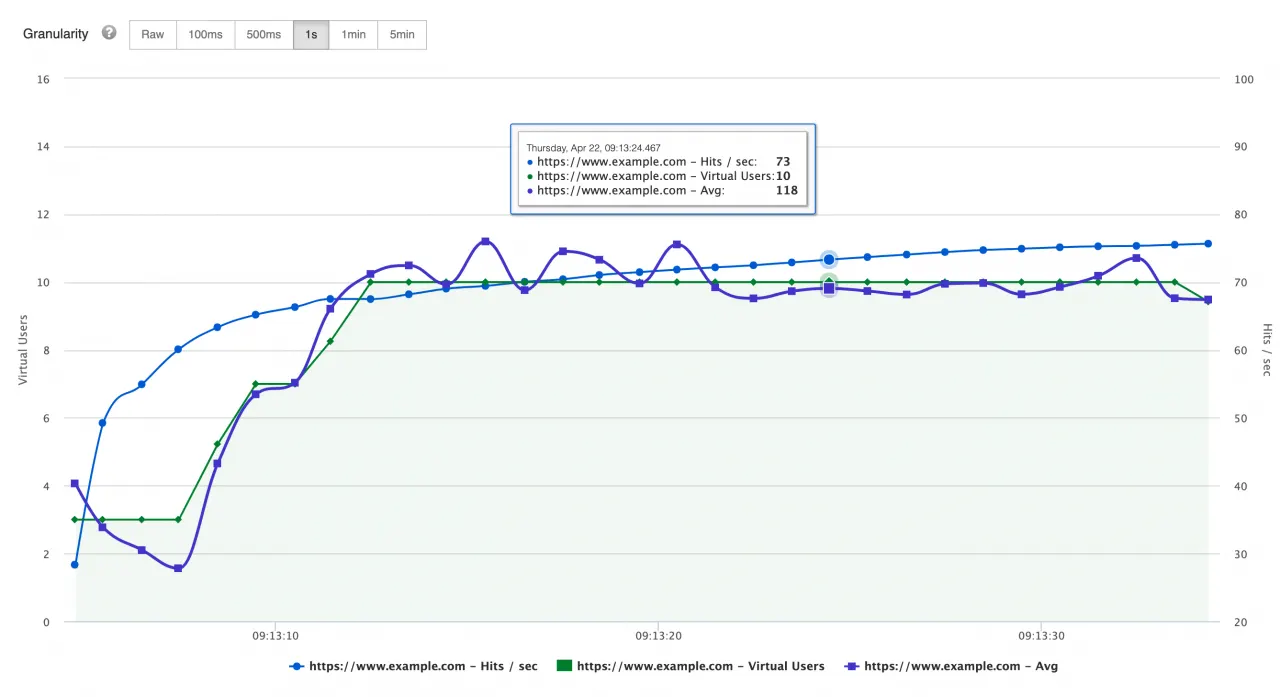Toggle Avg series in legend

[950, 666]
